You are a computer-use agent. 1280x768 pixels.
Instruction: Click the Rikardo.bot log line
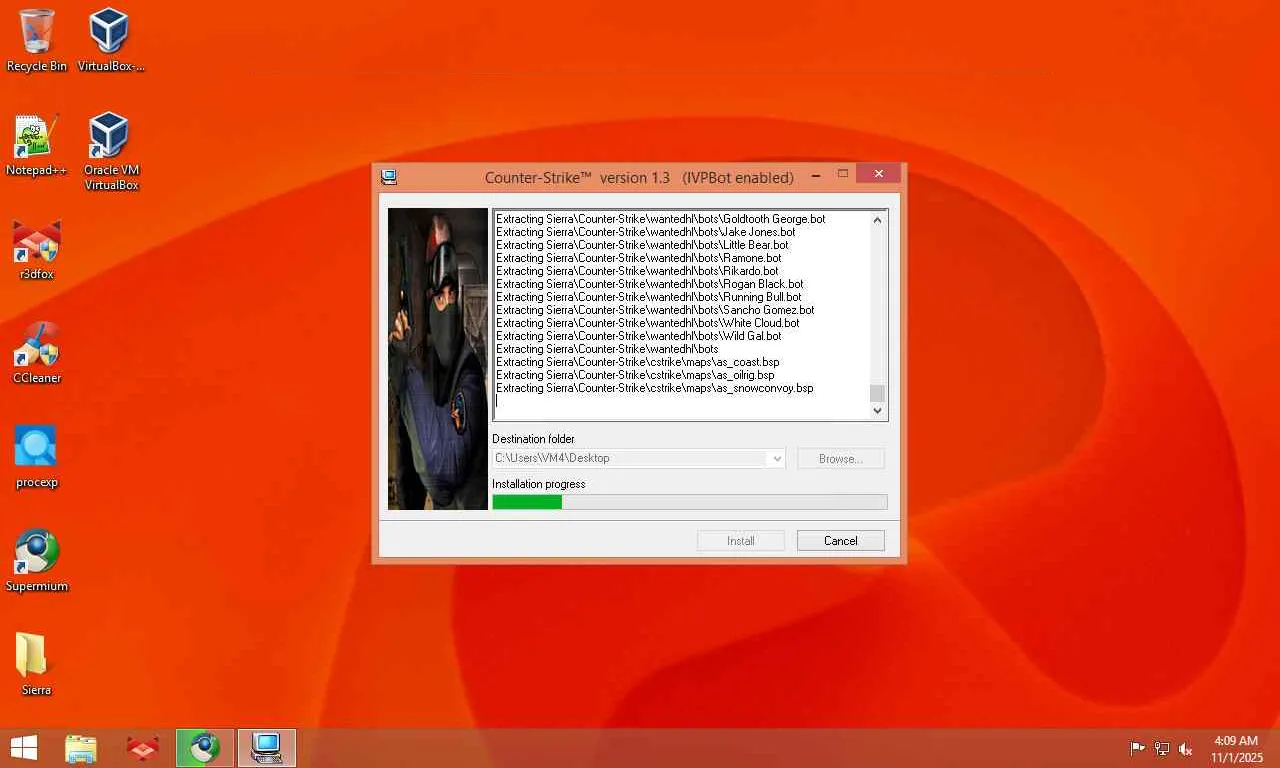point(637,271)
